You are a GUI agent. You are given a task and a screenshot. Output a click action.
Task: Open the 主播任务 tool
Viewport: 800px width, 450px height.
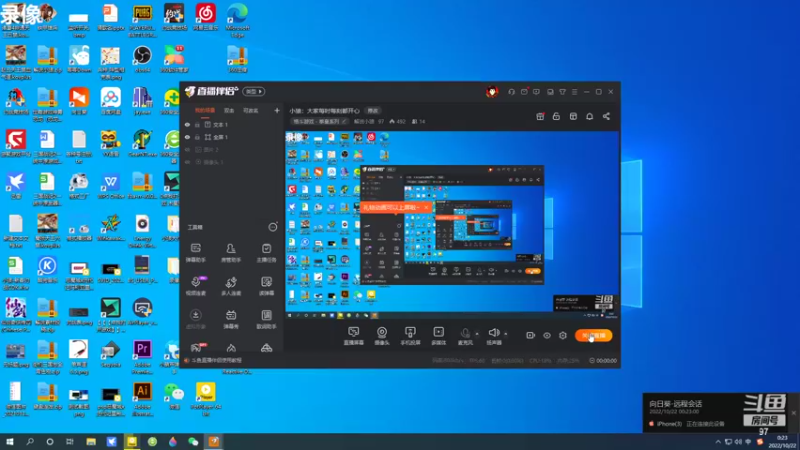coord(266,253)
